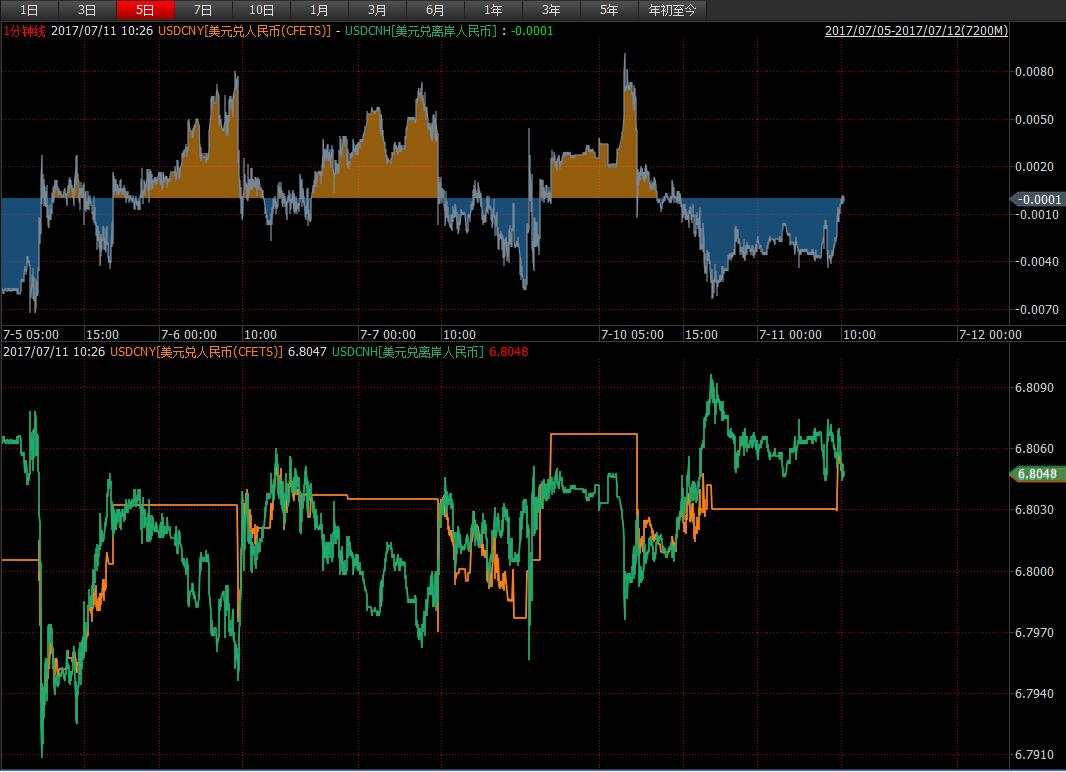The height and width of the screenshot is (772, 1066).
Task: Choose the 6月 range tab
Action: click(435, 10)
